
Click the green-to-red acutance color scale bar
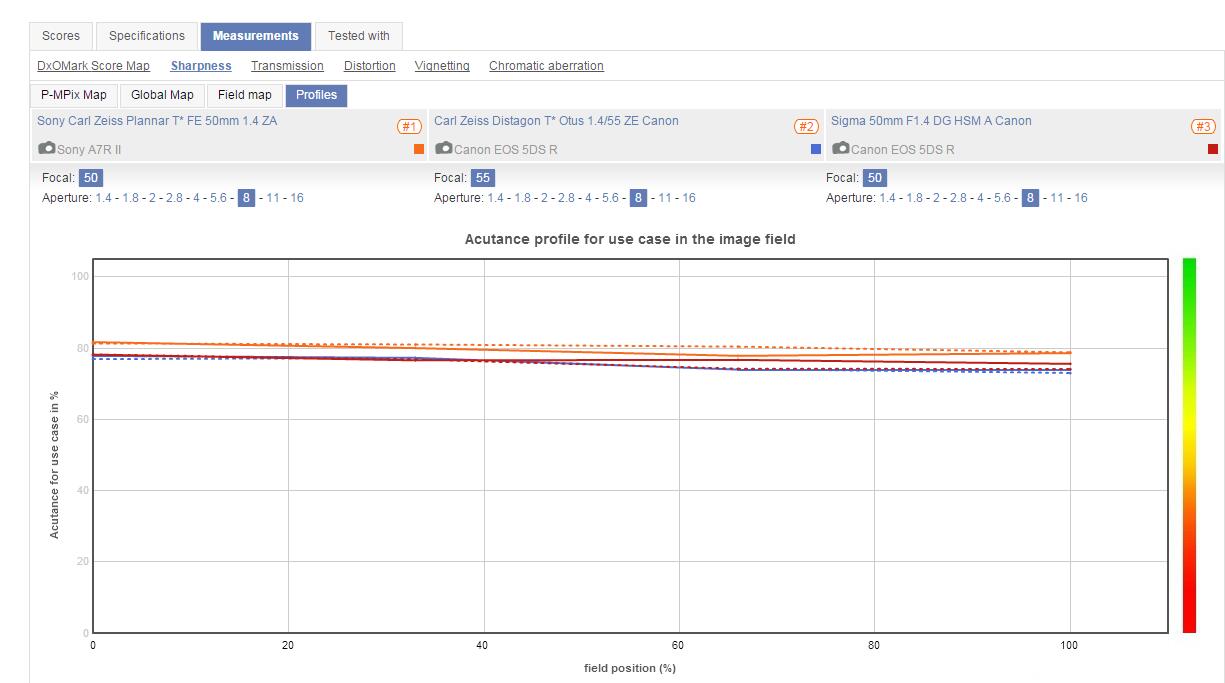1189,445
